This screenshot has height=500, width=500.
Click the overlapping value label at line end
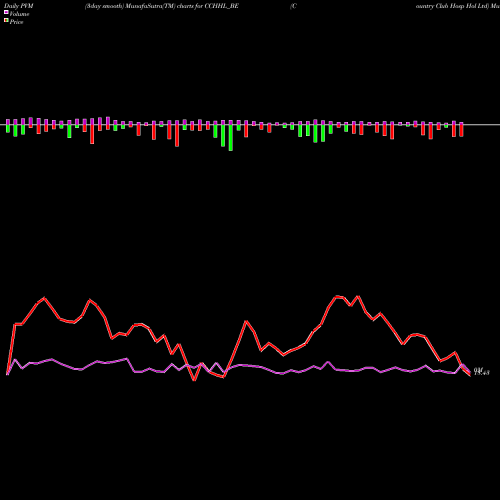point(481,371)
